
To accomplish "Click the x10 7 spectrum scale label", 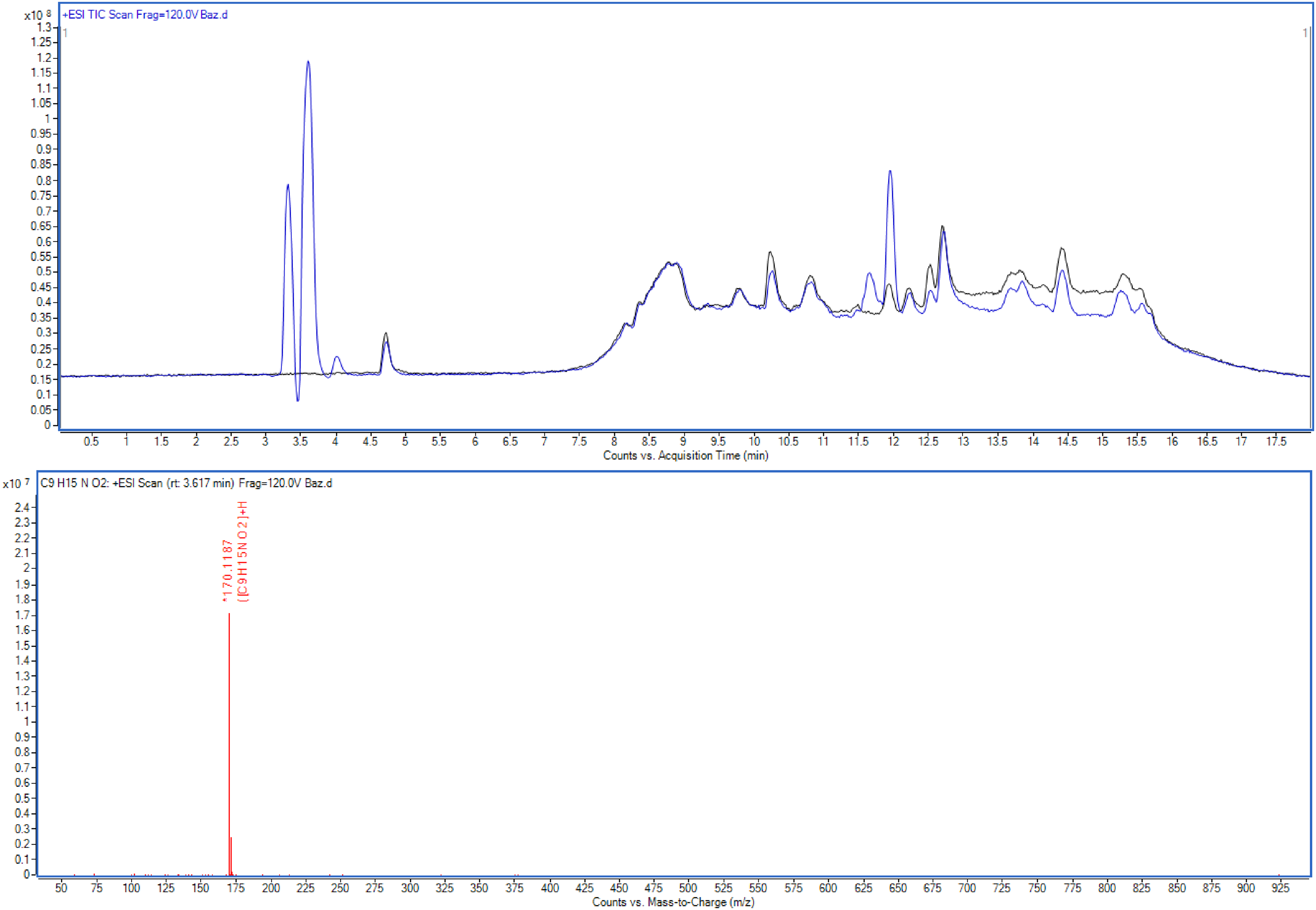I will (x=16, y=483).
